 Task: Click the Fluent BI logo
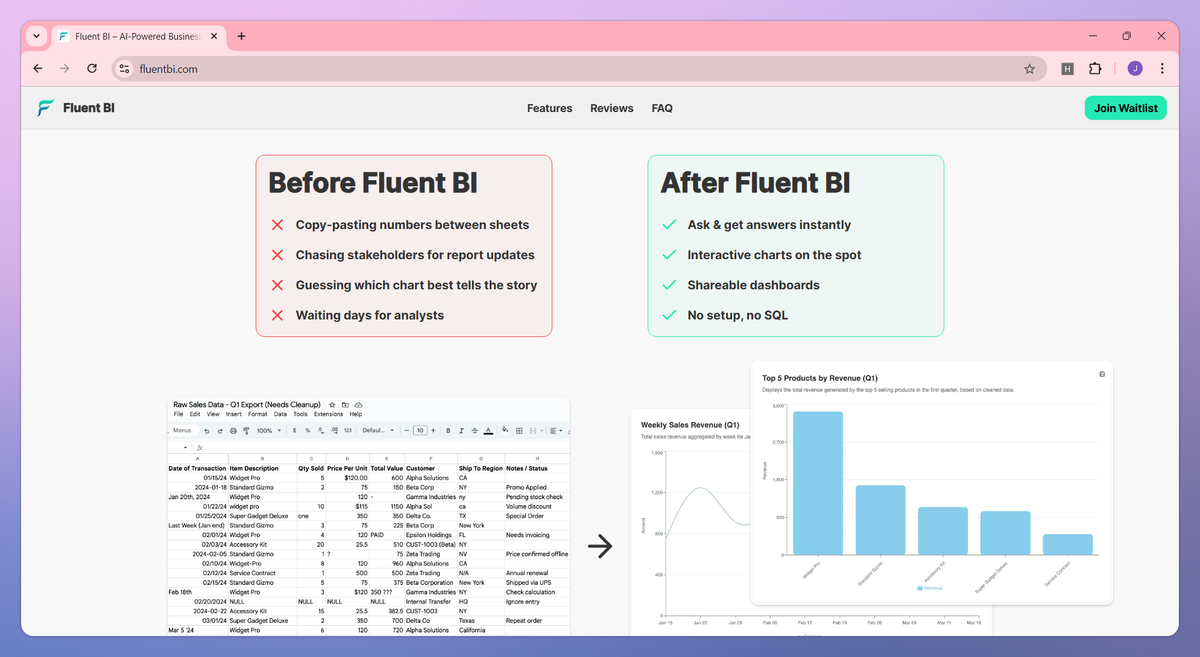(x=76, y=108)
